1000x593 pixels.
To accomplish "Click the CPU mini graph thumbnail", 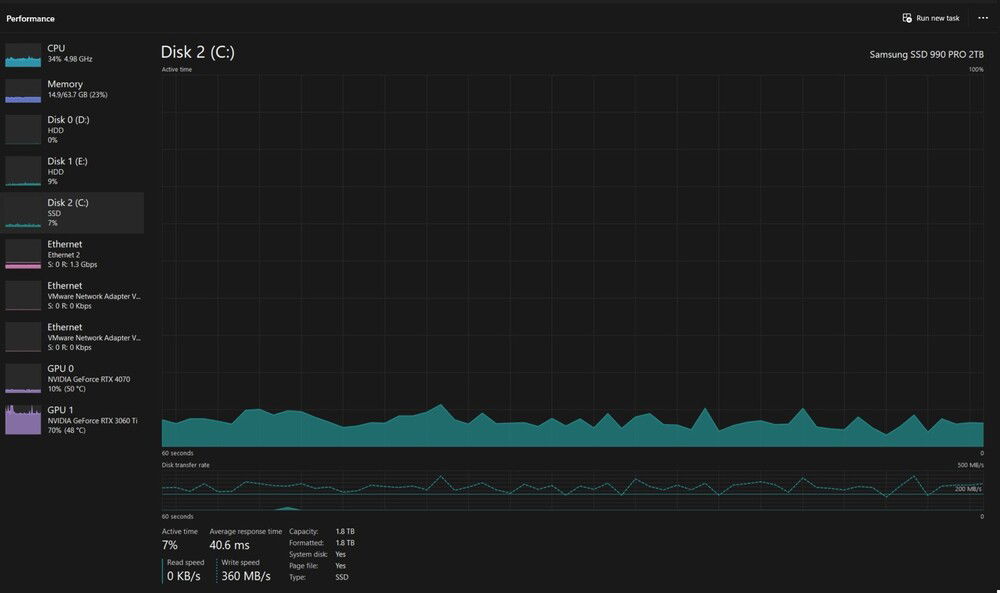I will 23,55.
